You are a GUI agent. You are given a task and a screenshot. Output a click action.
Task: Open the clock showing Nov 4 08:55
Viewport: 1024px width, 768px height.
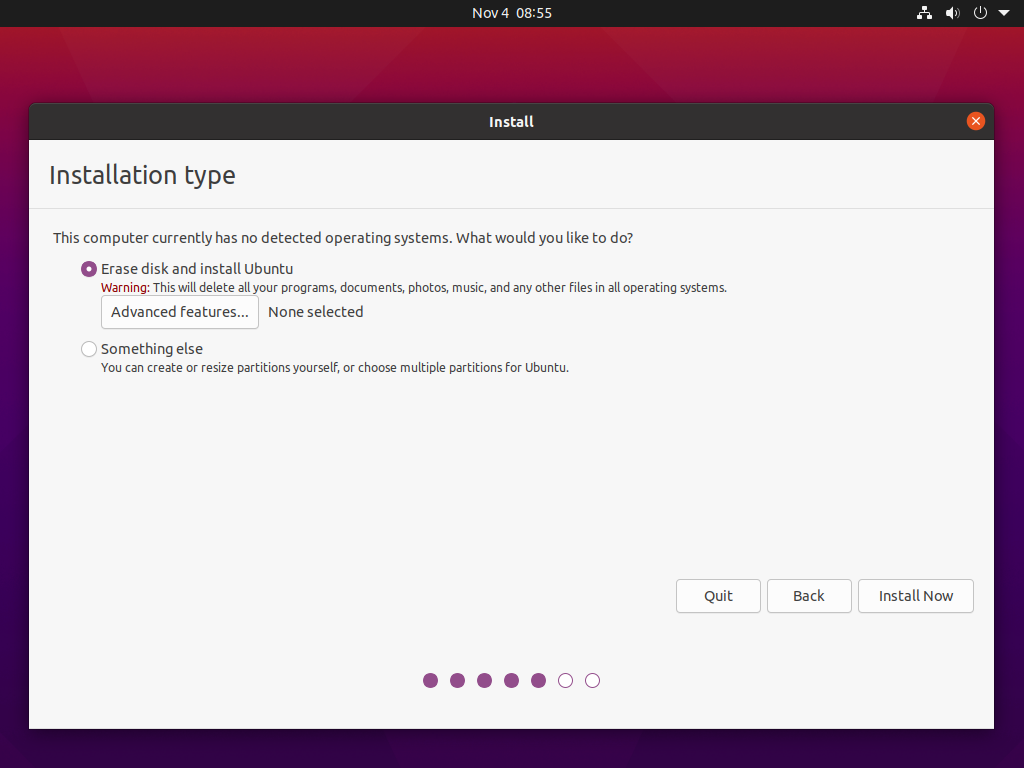pyautogui.click(x=512, y=13)
